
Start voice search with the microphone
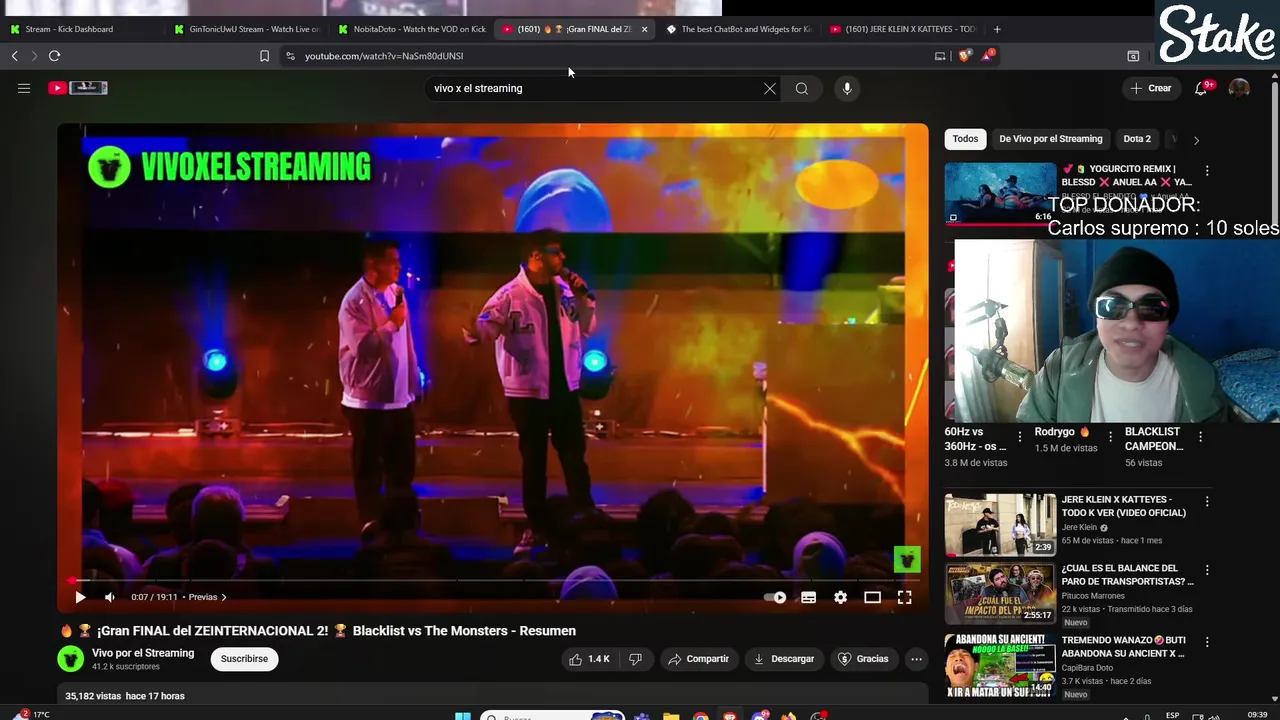[x=847, y=89]
